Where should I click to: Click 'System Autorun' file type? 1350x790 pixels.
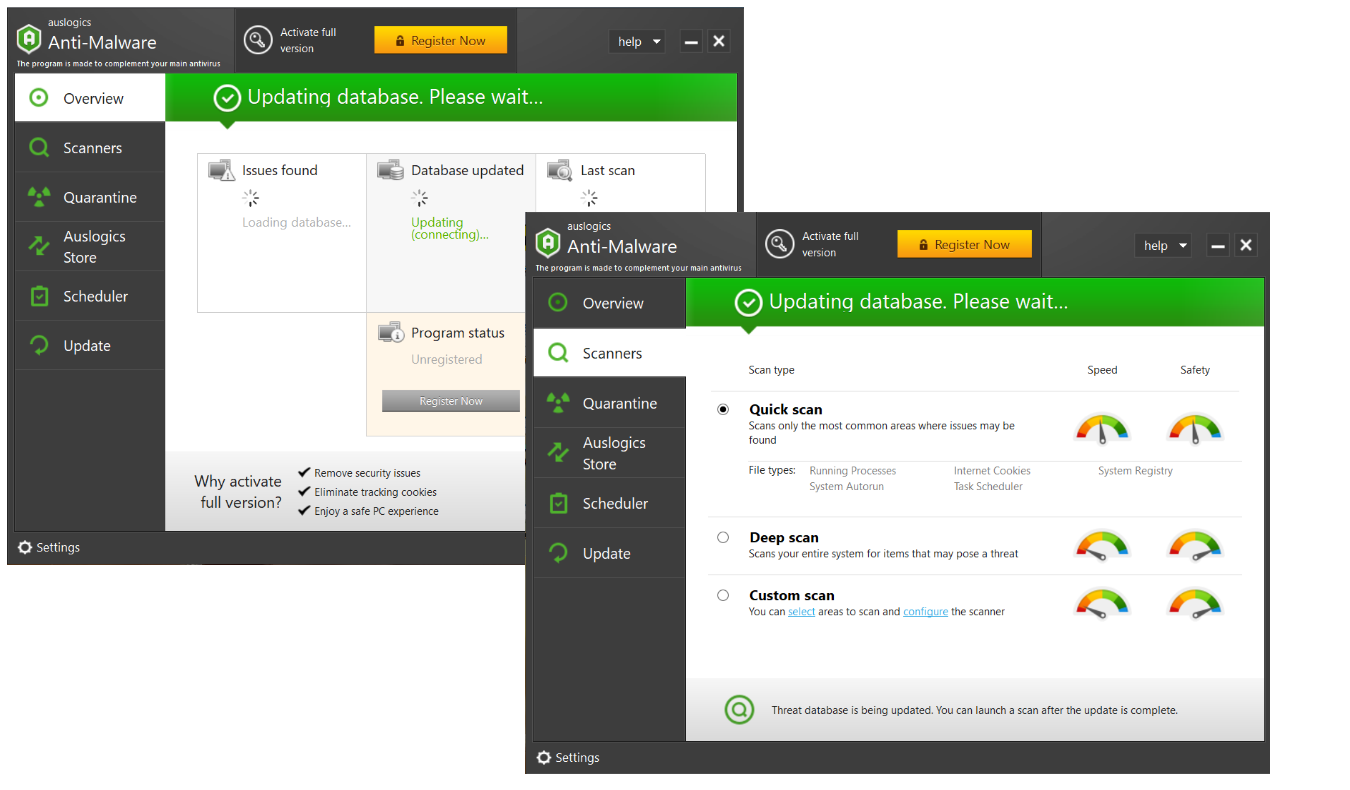(x=846, y=487)
